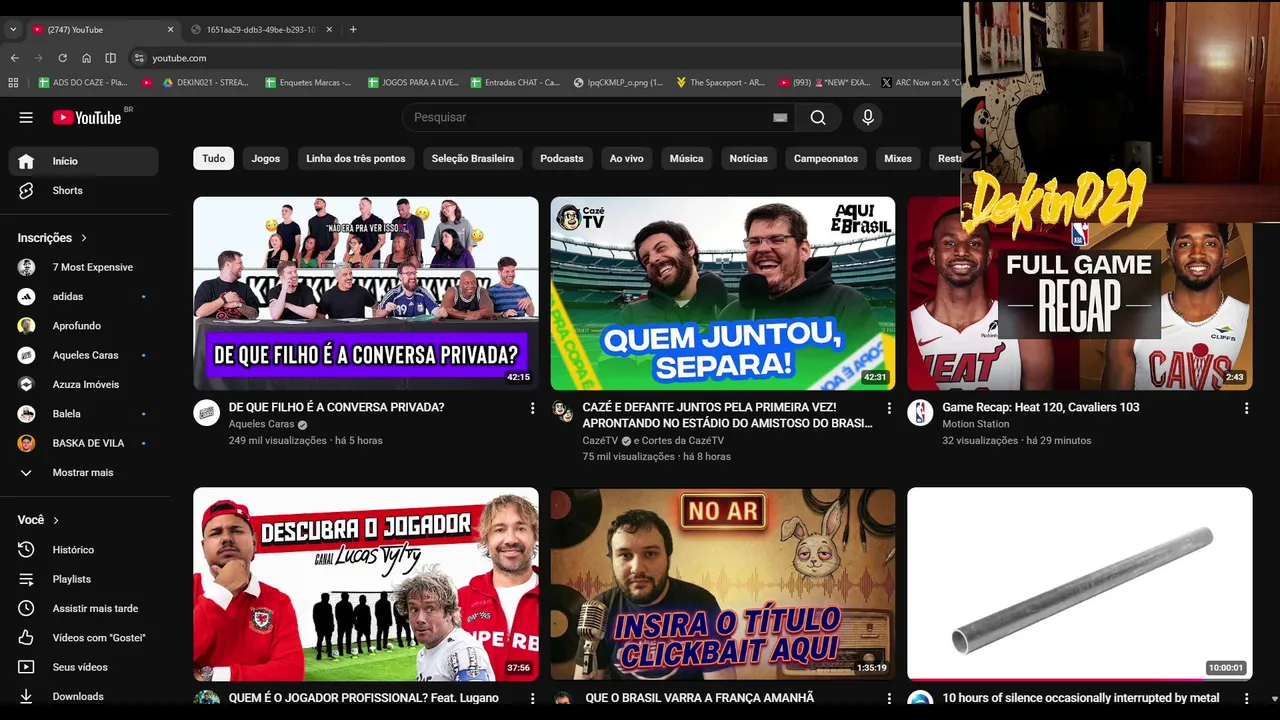This screenshot has height=720, width=1280.
Task: Open Seus vídeos
Action: click(84, 667)
